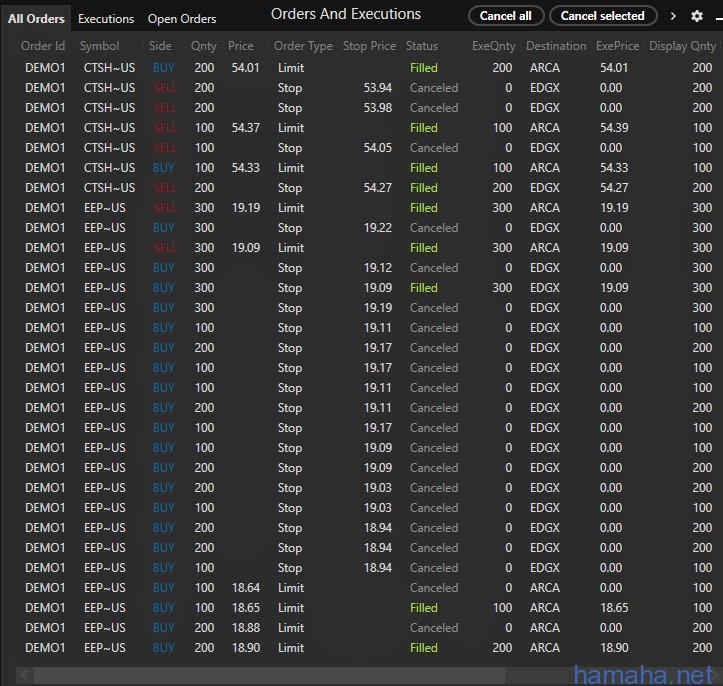Sort by the Order Id column header
723x686 pixels.
click(x=43, y=46)
